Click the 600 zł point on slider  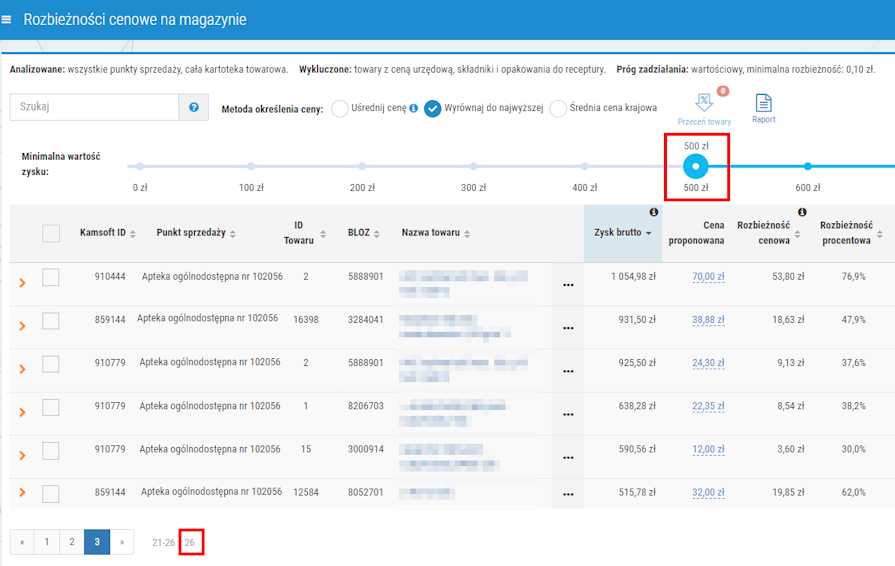coord(808,166)
